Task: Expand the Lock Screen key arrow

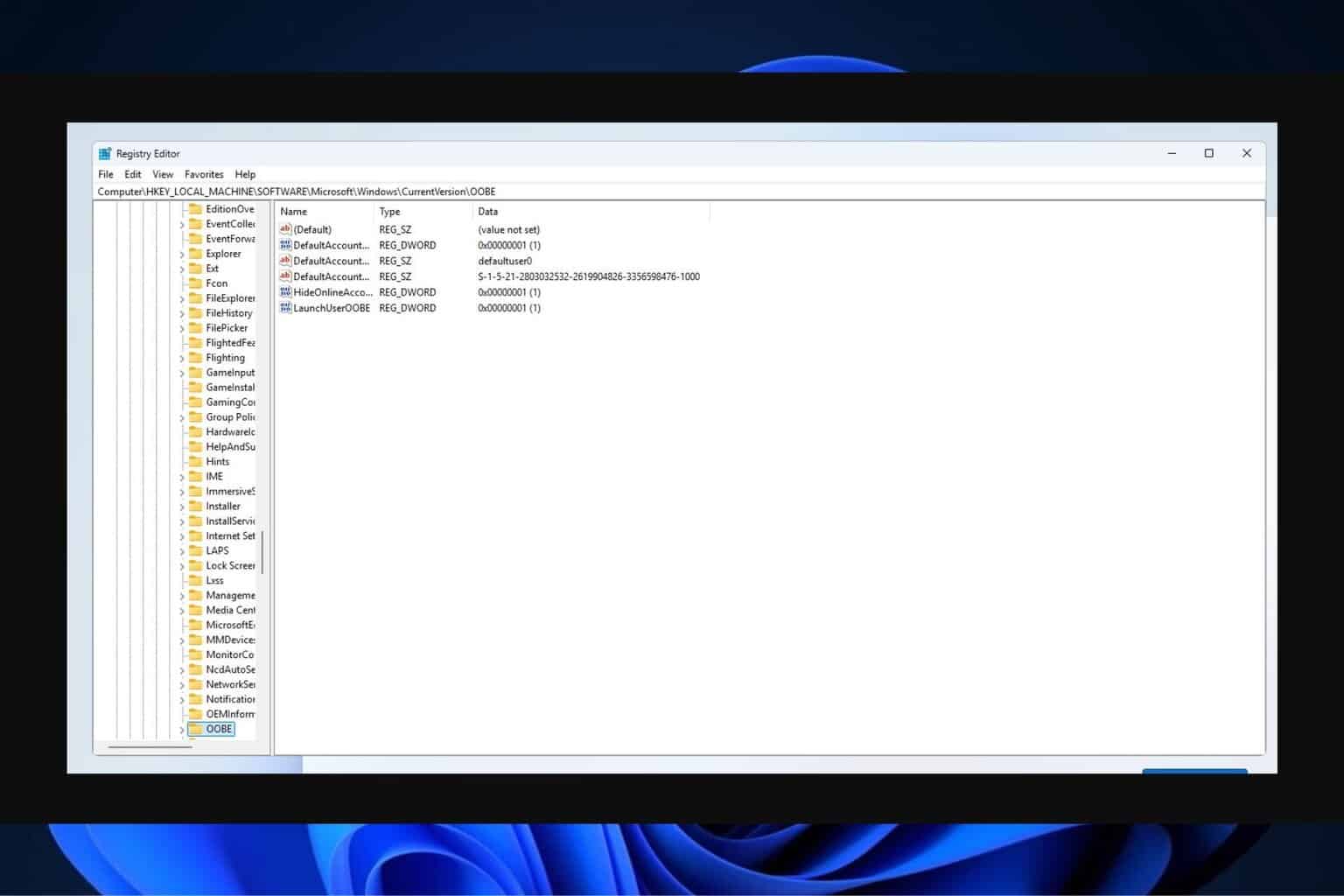Action: [x=182, y=567]
